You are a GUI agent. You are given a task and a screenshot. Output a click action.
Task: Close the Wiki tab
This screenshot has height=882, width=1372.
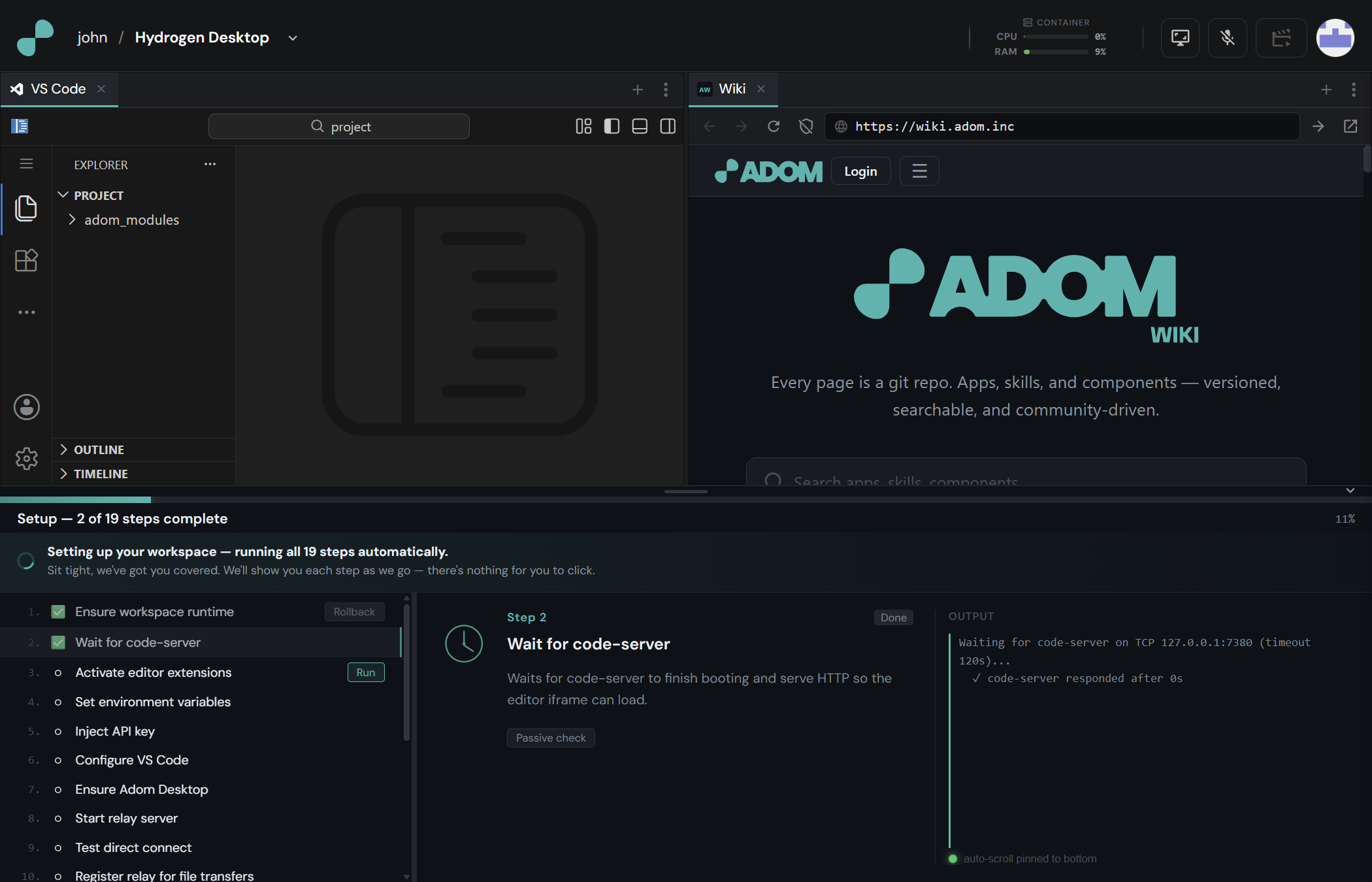tap(761, 89)
